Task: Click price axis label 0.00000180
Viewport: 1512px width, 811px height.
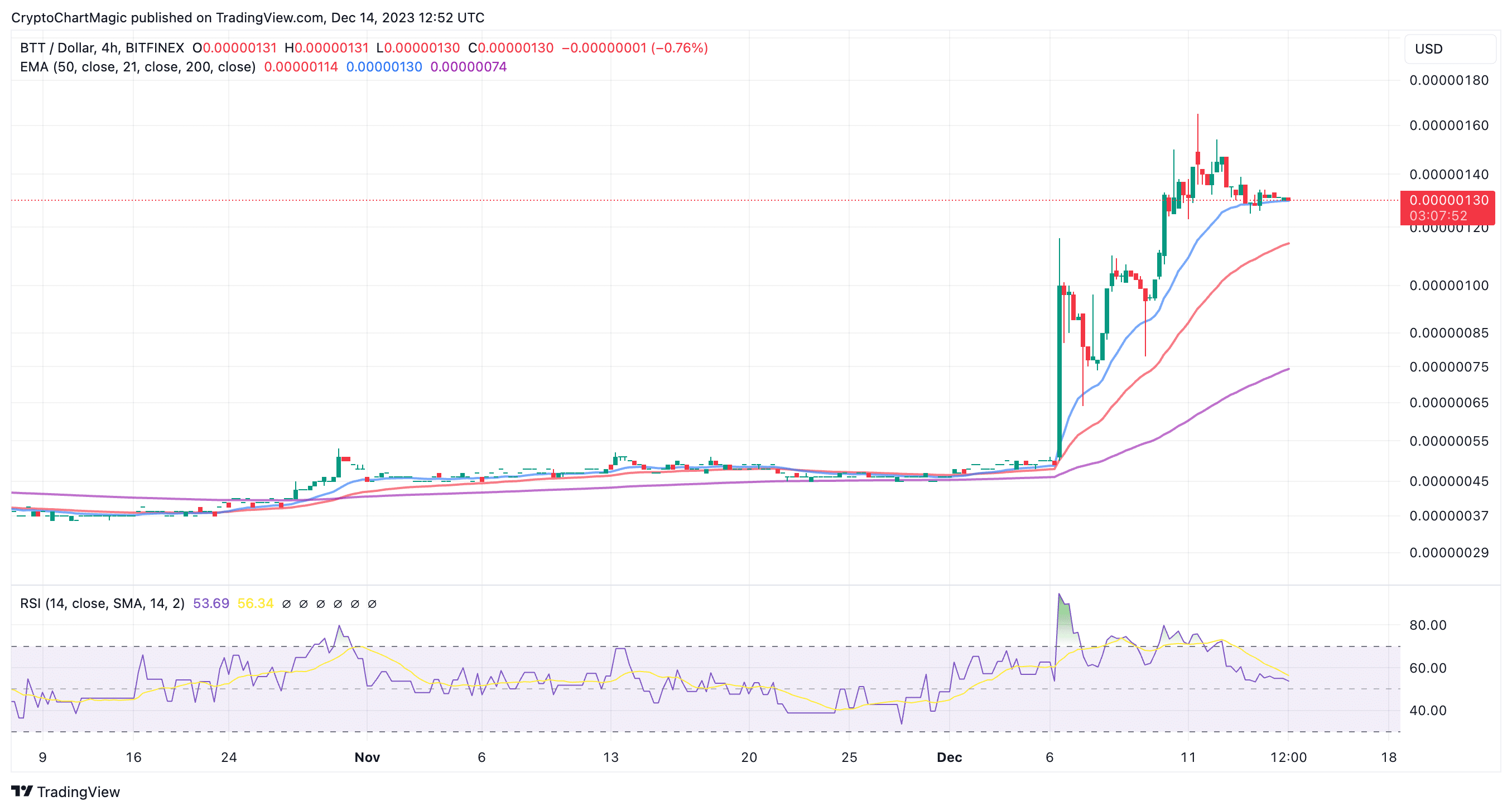Action: click(x=1448, y=80)
